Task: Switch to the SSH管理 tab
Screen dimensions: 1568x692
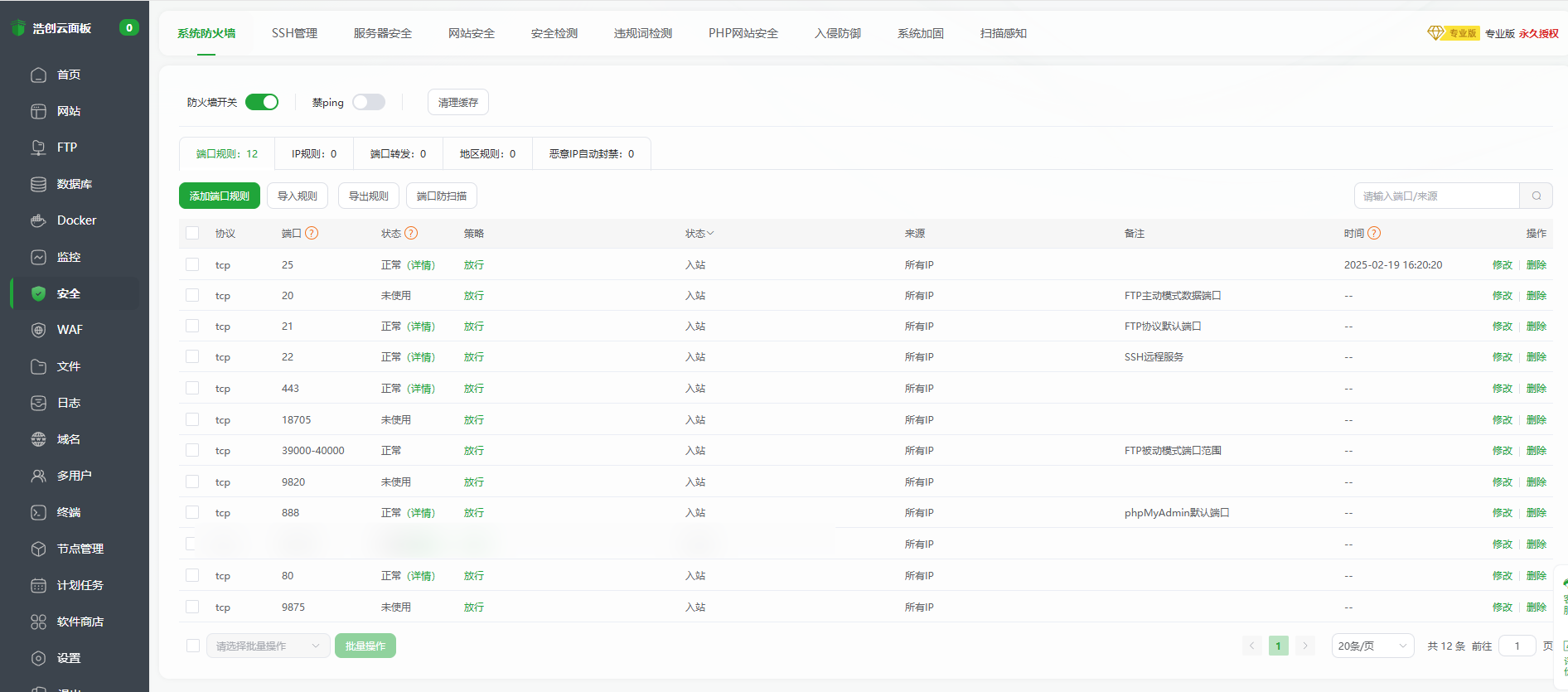Action: click(x=294, y=33)
